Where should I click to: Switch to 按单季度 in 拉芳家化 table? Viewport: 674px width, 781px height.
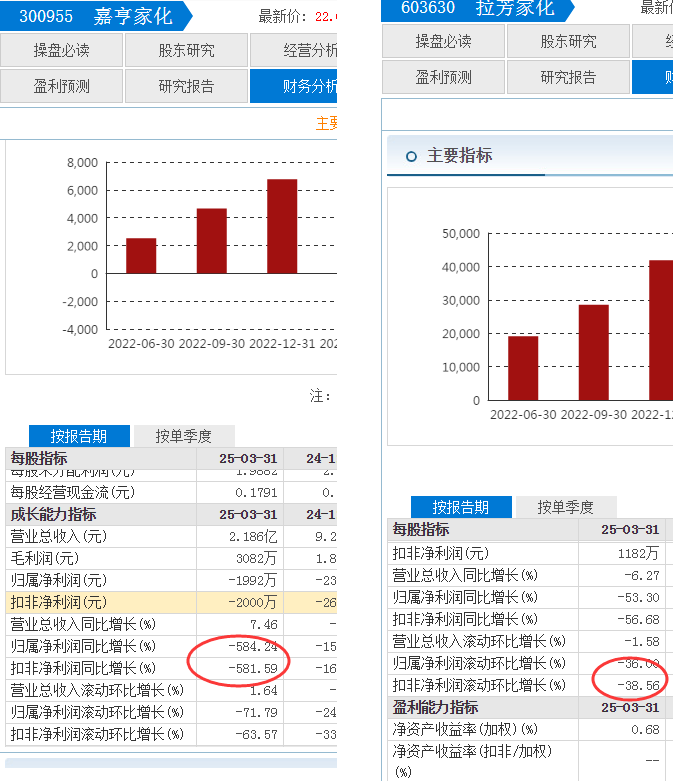(x=566, y=507)
